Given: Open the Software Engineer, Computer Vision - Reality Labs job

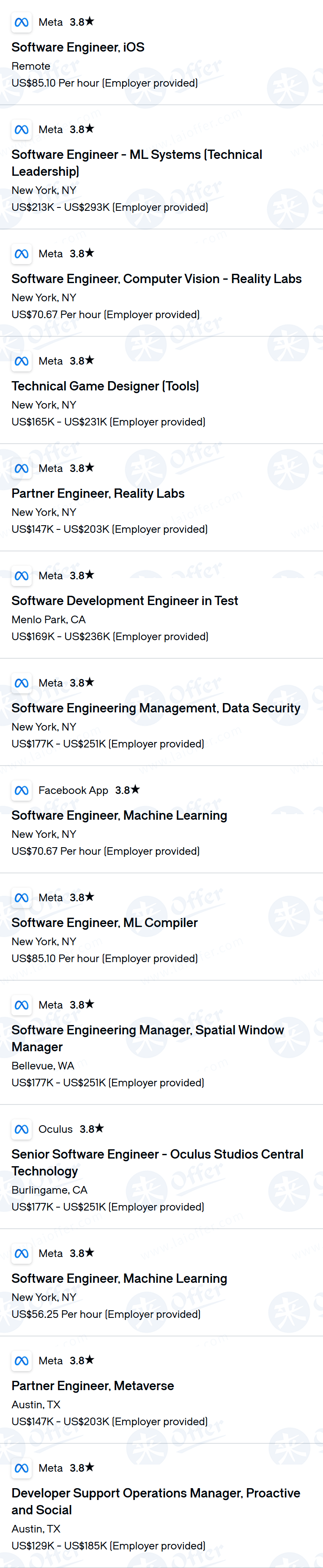Looking at the screenshot, I should click(156, 279).
